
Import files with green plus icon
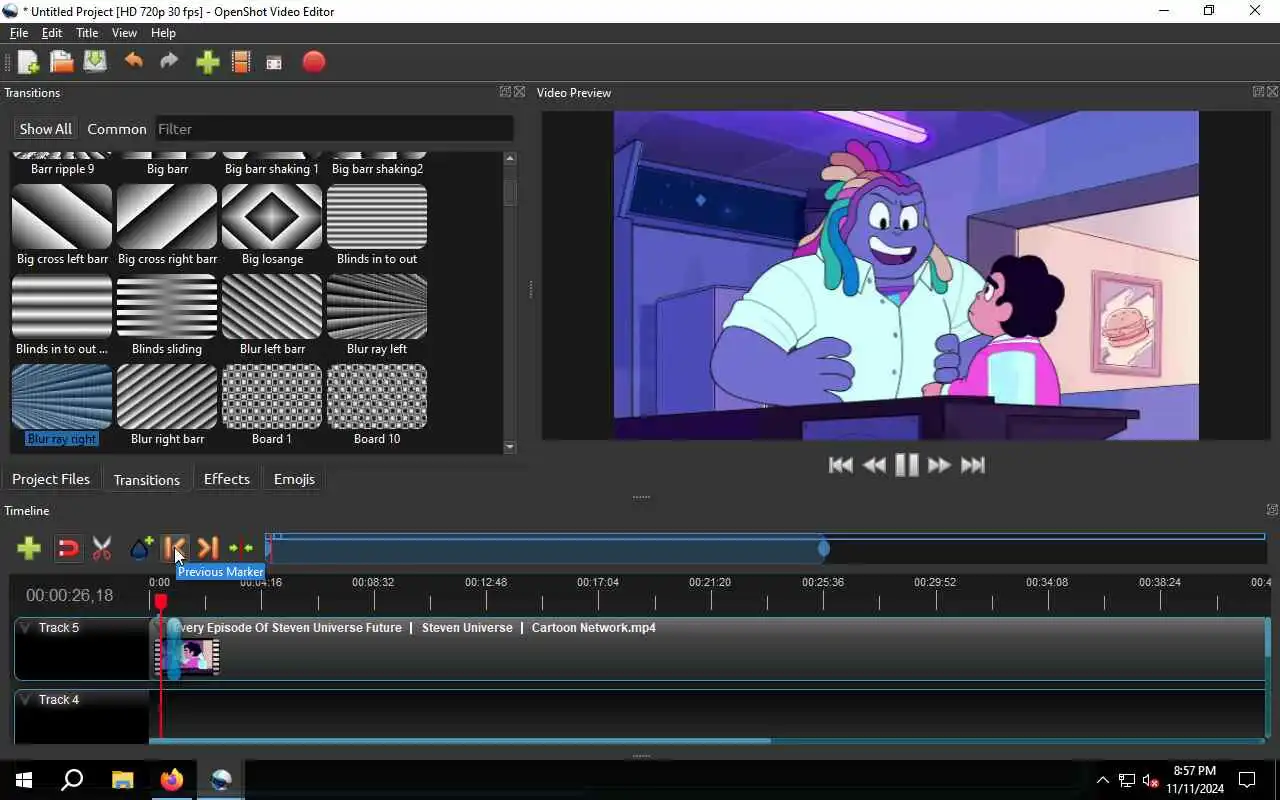pos(207,62)
